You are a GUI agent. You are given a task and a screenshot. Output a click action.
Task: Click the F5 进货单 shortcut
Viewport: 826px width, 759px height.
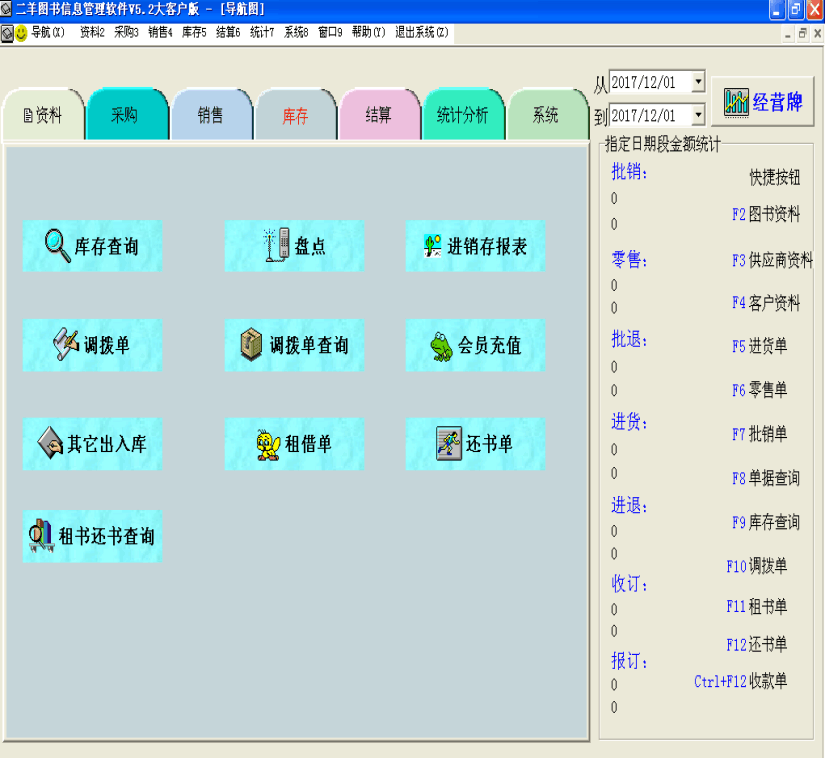[760, 346]
